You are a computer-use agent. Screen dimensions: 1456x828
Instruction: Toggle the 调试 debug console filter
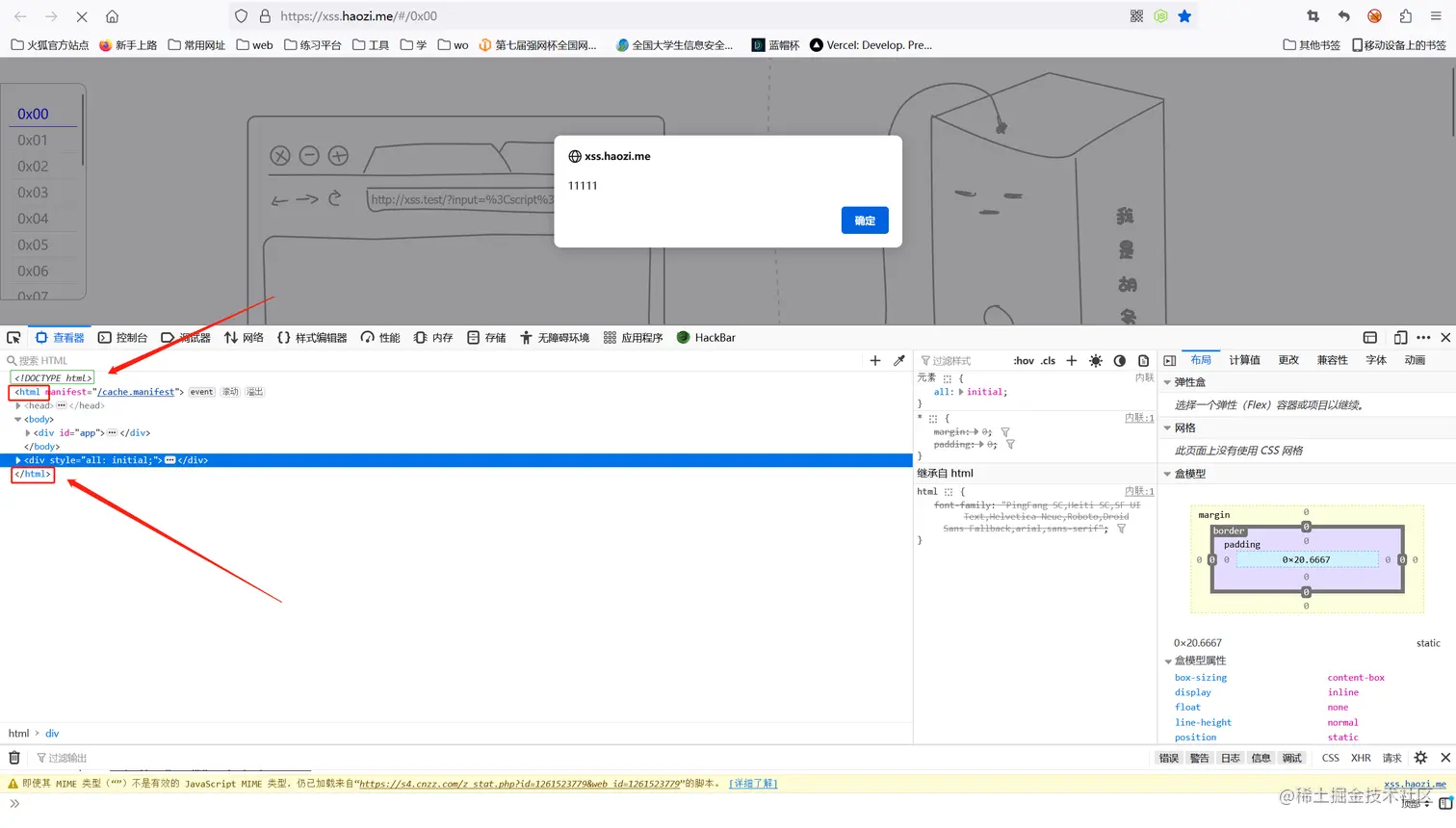1291,758
